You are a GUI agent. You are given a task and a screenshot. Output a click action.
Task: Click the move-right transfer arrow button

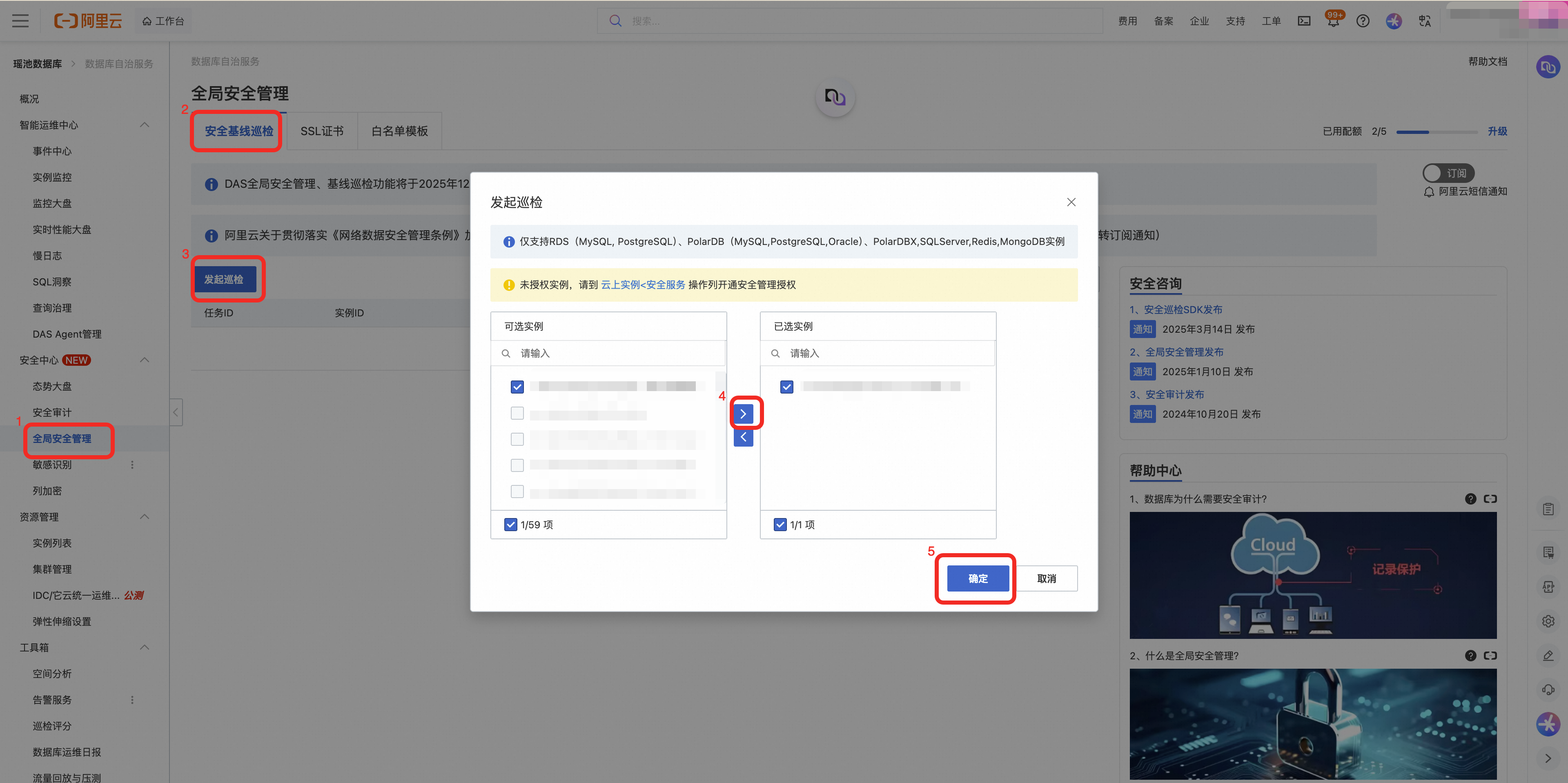coord(743,414)
